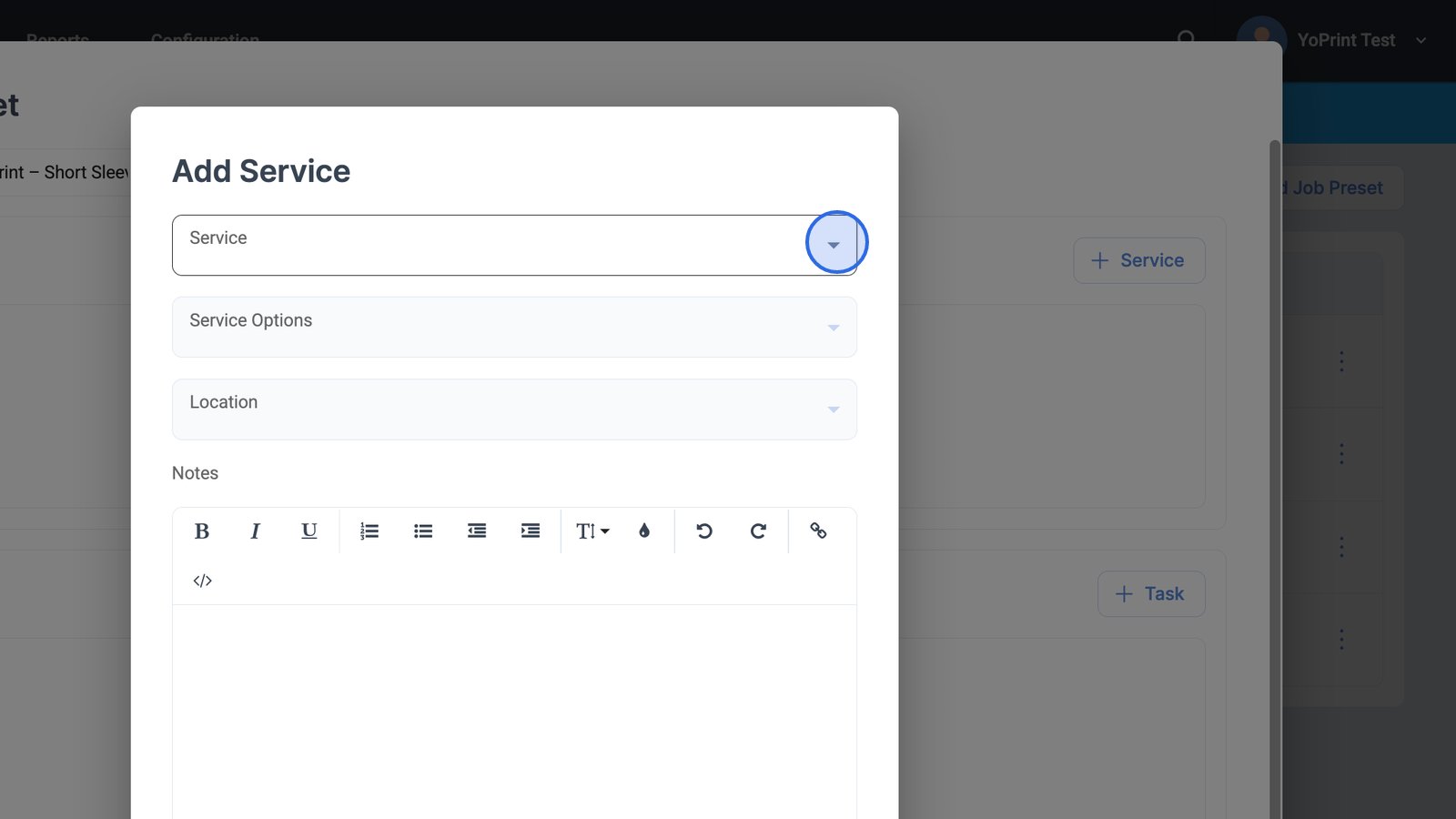The image size is (1456, 819).
Task: Undo the last Notes edit
Action: 704,531
